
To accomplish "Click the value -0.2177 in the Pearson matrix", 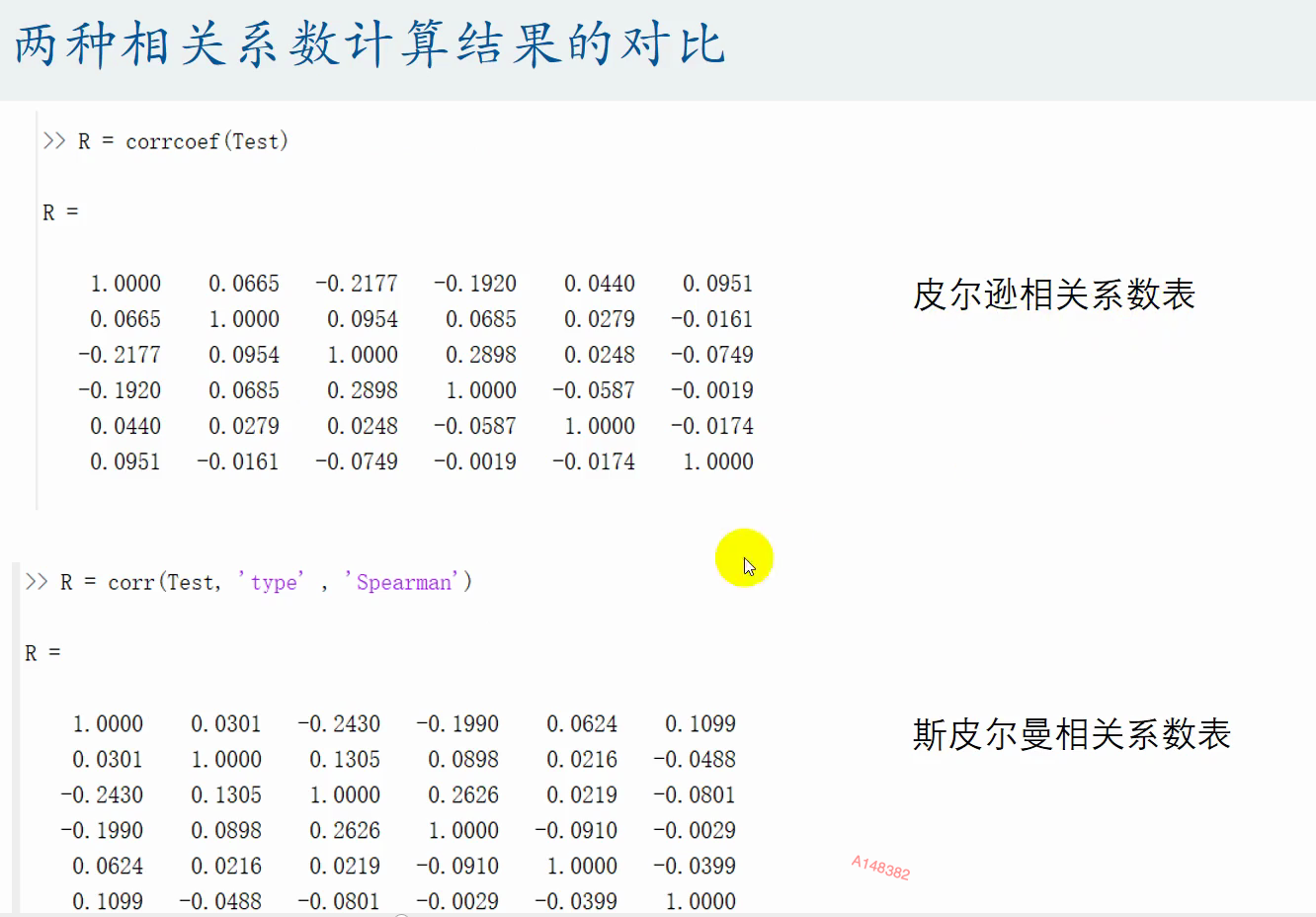I will click(358, 284).
